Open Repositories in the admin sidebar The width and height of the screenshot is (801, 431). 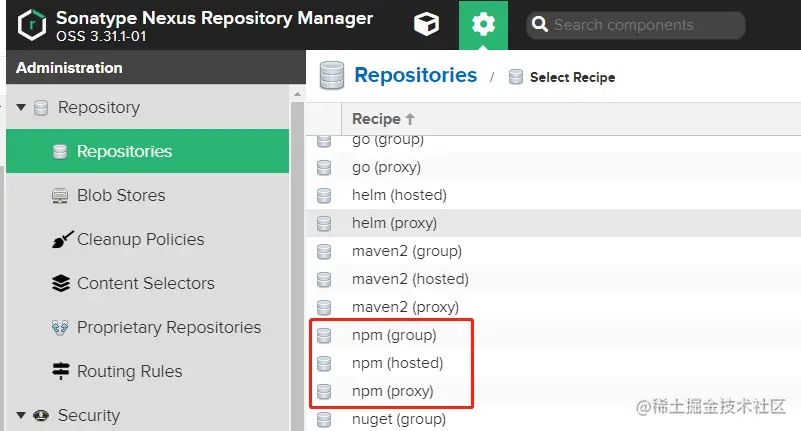point(148,151)
